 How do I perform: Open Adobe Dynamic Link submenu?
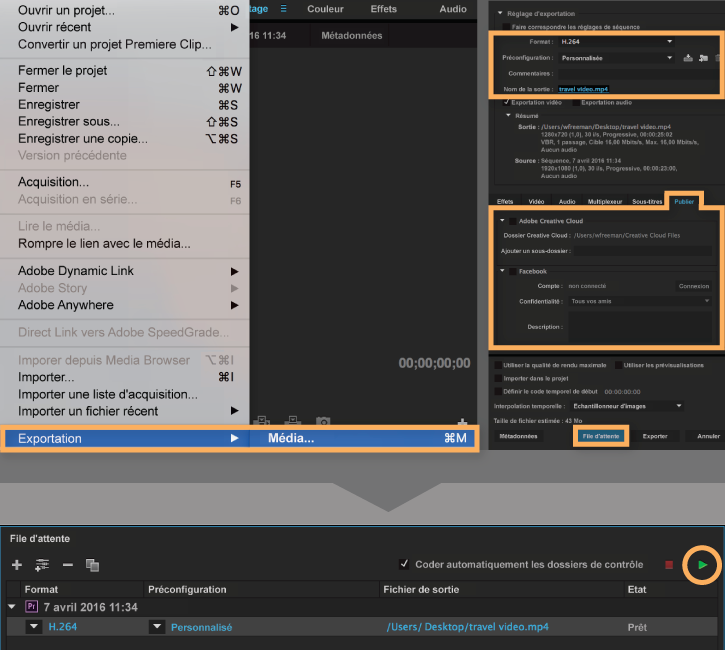125,271
